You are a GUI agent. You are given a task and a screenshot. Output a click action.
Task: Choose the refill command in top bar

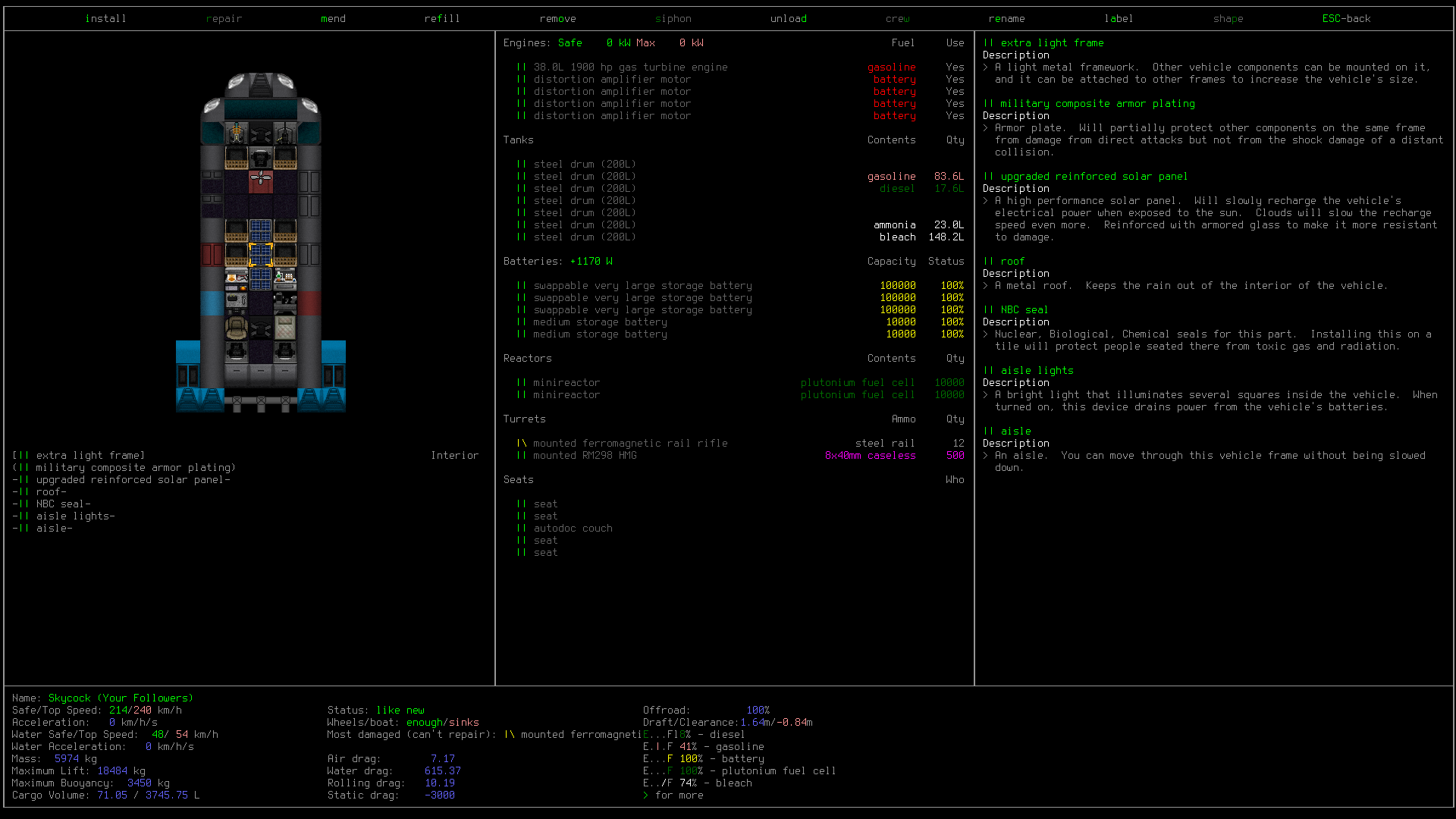pos(442,19)
